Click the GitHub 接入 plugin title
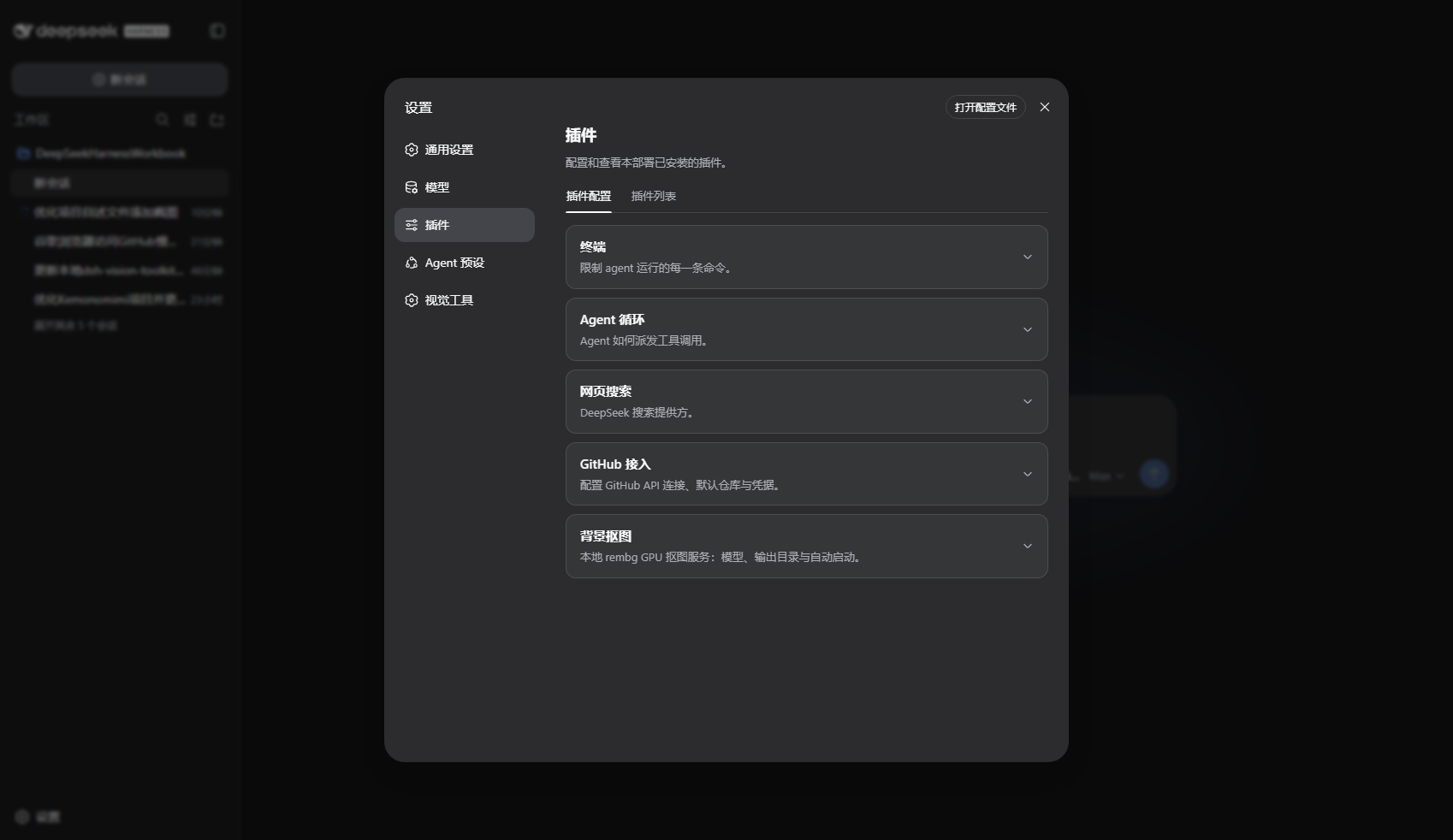The height and width of the screenshot is (840, 1453). tap(615, 464)
